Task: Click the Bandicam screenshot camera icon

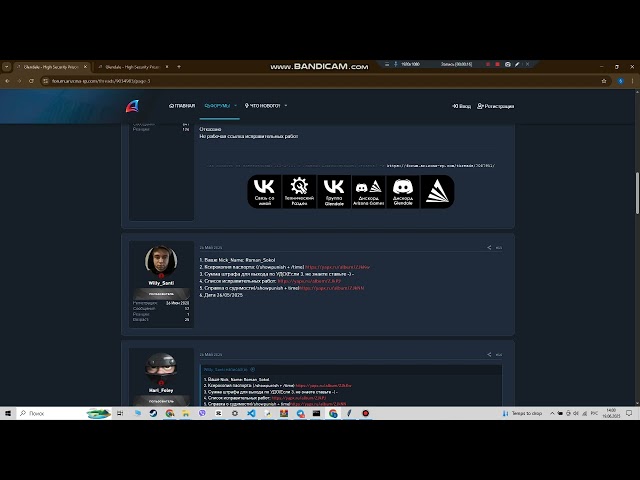Action: click(x=507, y=64)
